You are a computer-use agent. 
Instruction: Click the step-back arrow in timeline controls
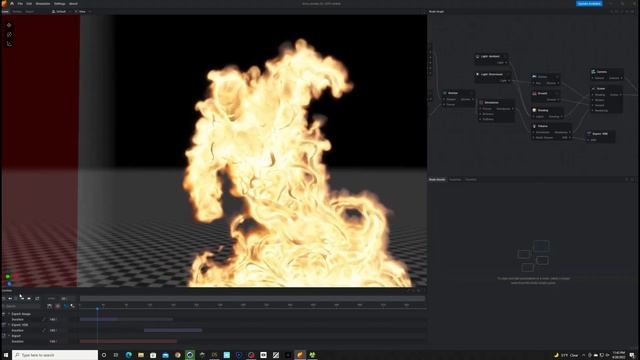coord(10,298)
